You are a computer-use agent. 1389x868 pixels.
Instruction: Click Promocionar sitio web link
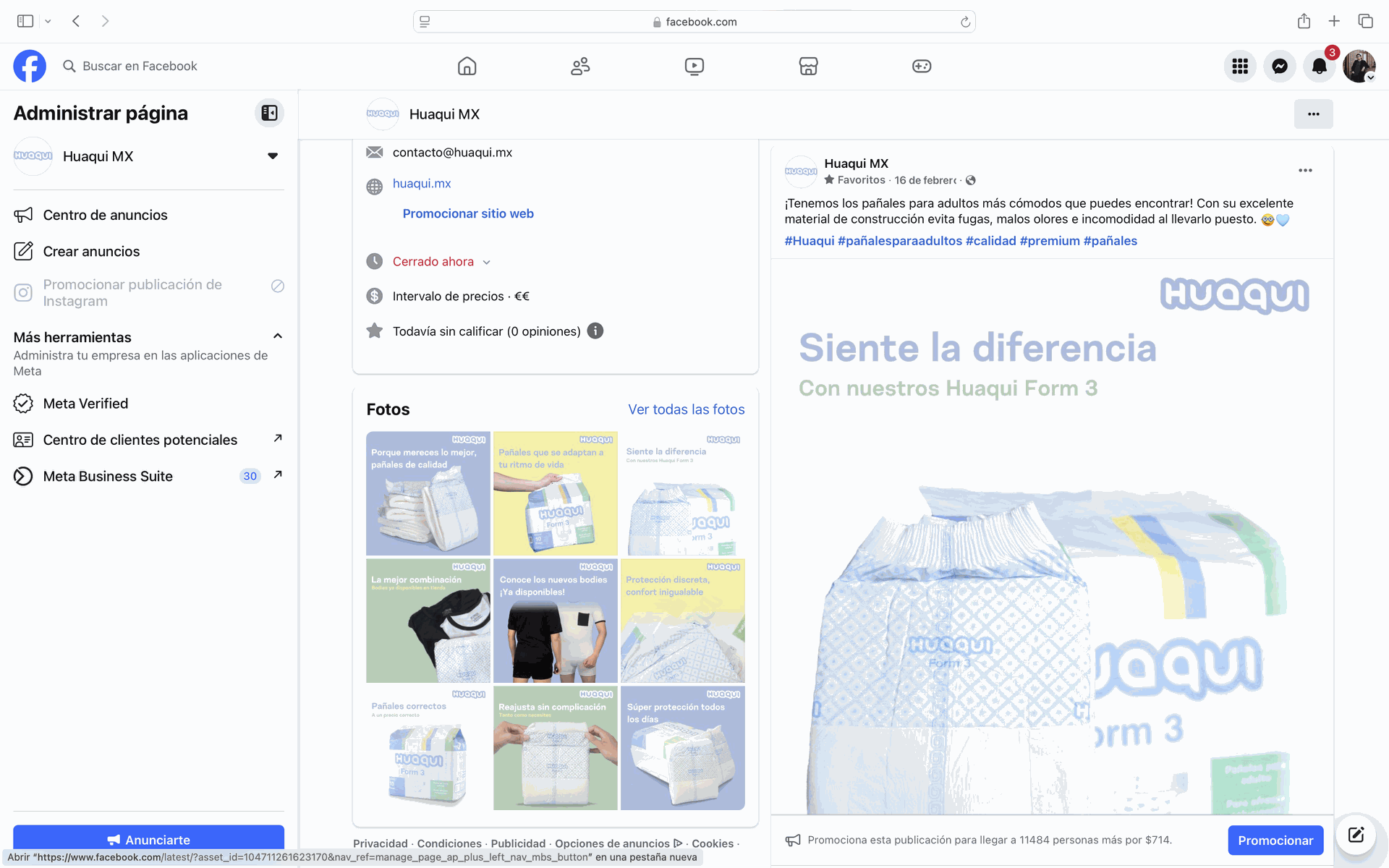point(468,213)
